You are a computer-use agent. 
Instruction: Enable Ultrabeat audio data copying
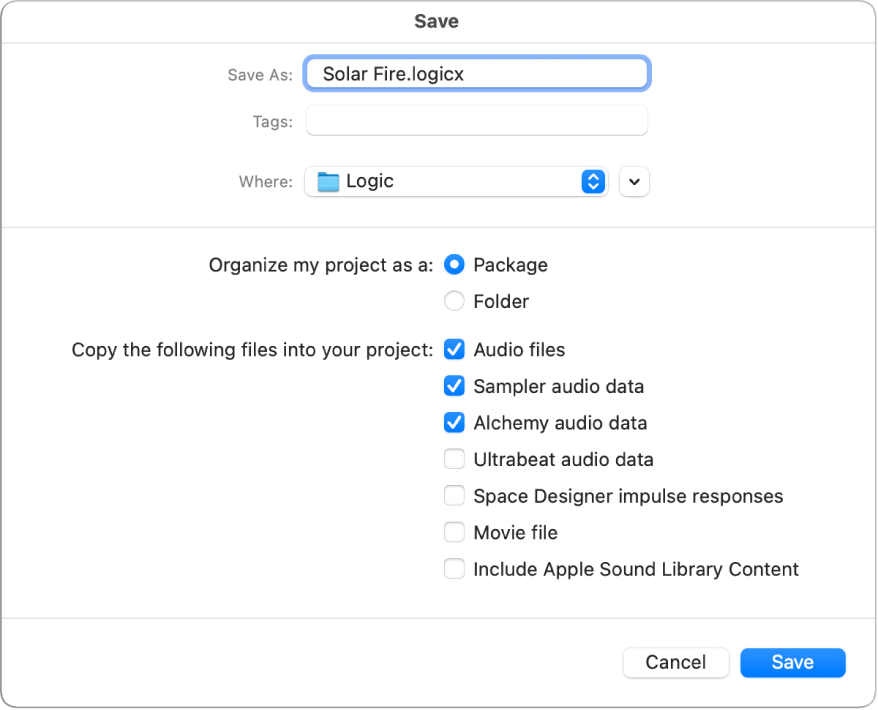[454, 459]
